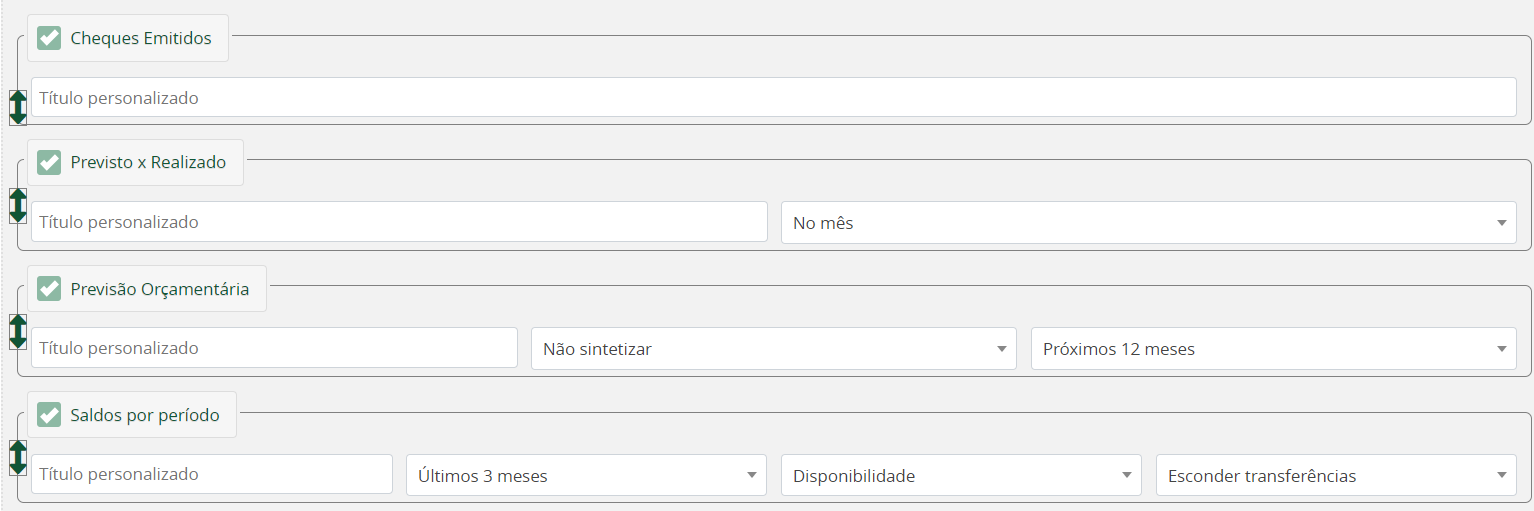Click the reorder arrow icon beside Previsão Orçamentária
Image resolution: width=1534 pixels, height=511 pixels.
click(17, 331)
